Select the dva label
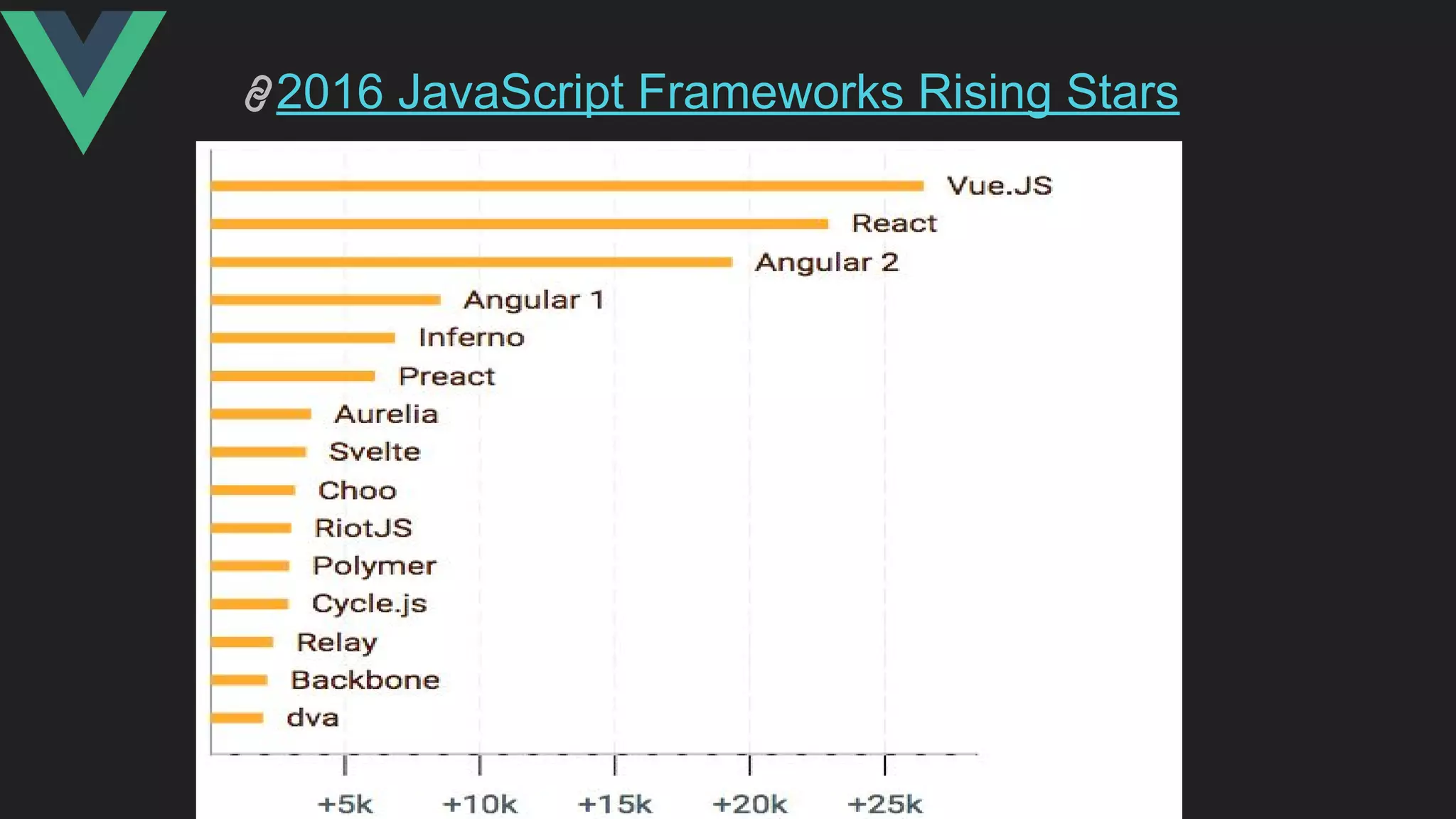The height and width of the screenshot is (819, 1456). (312, 717)
